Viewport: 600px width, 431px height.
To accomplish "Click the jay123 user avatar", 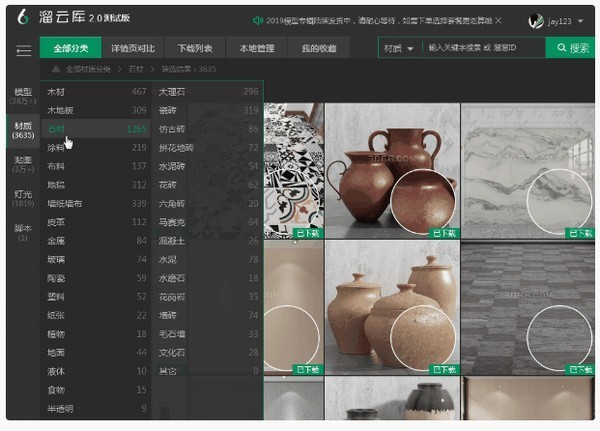I will 535,20.
